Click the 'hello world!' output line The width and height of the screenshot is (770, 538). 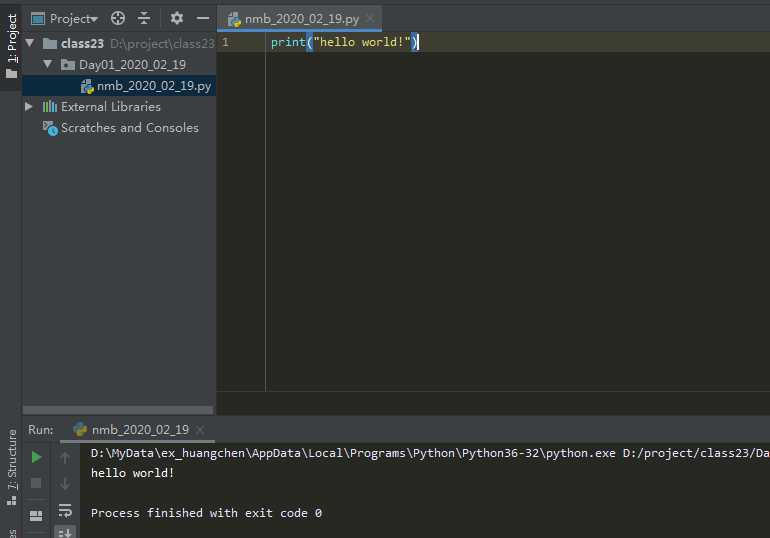click(x=133, y=473)
